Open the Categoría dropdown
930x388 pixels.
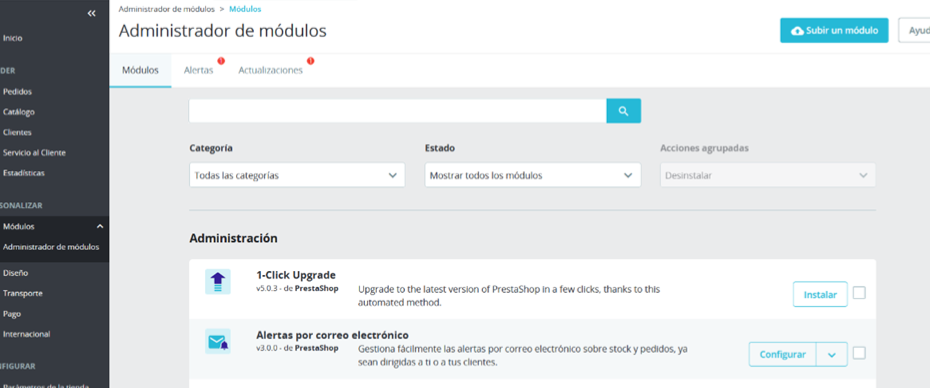pos(297,176)
